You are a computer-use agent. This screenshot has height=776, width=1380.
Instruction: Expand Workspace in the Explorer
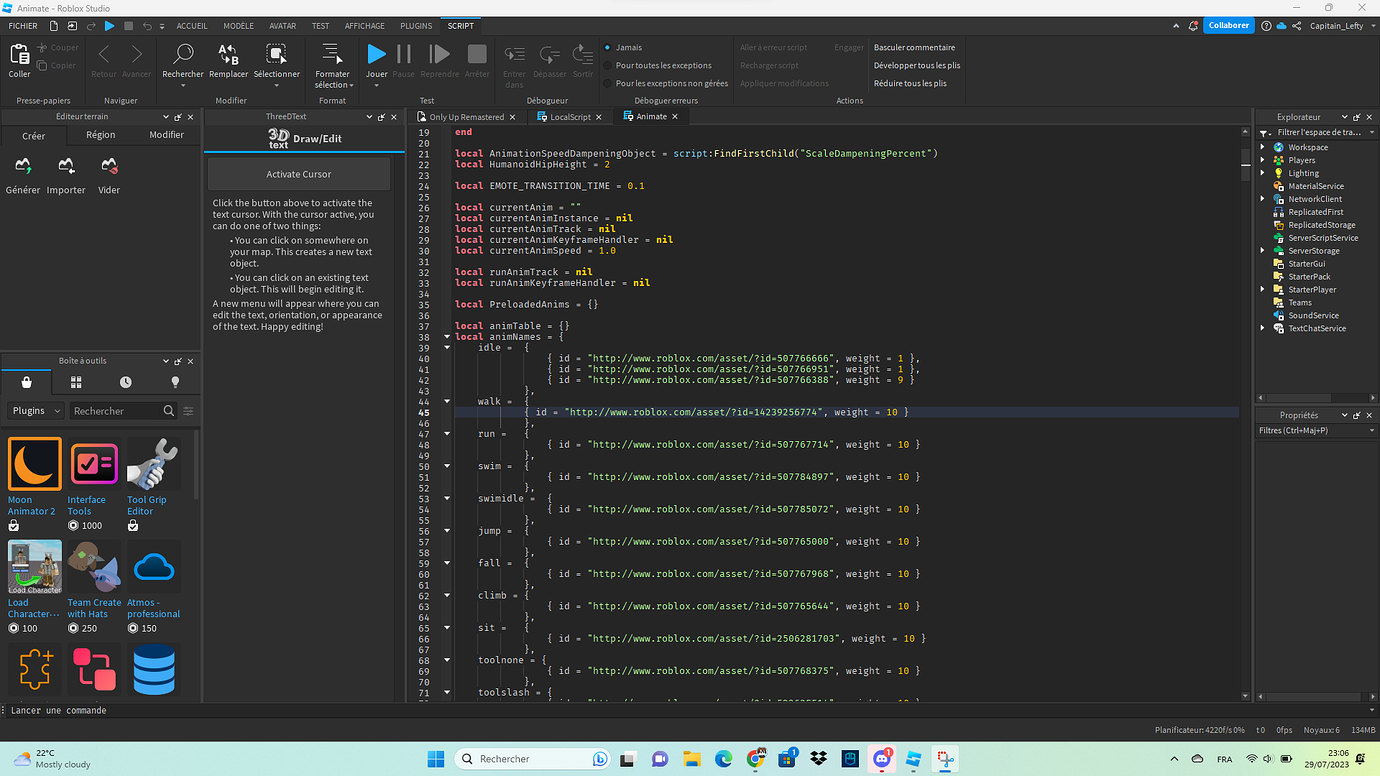point(1262,146)
